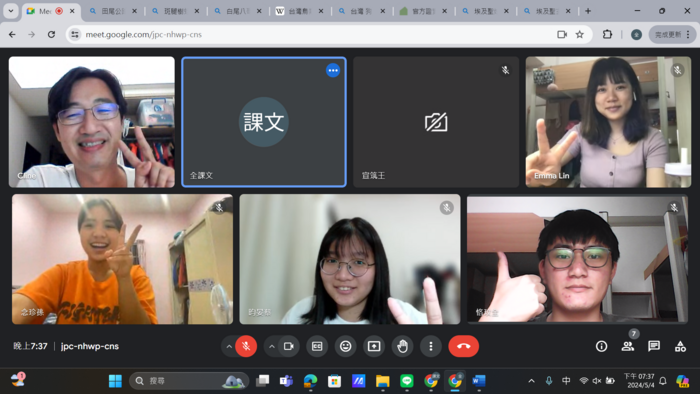700x394 pixels.
Task: Open the activities panel
Action: [680, 346]
